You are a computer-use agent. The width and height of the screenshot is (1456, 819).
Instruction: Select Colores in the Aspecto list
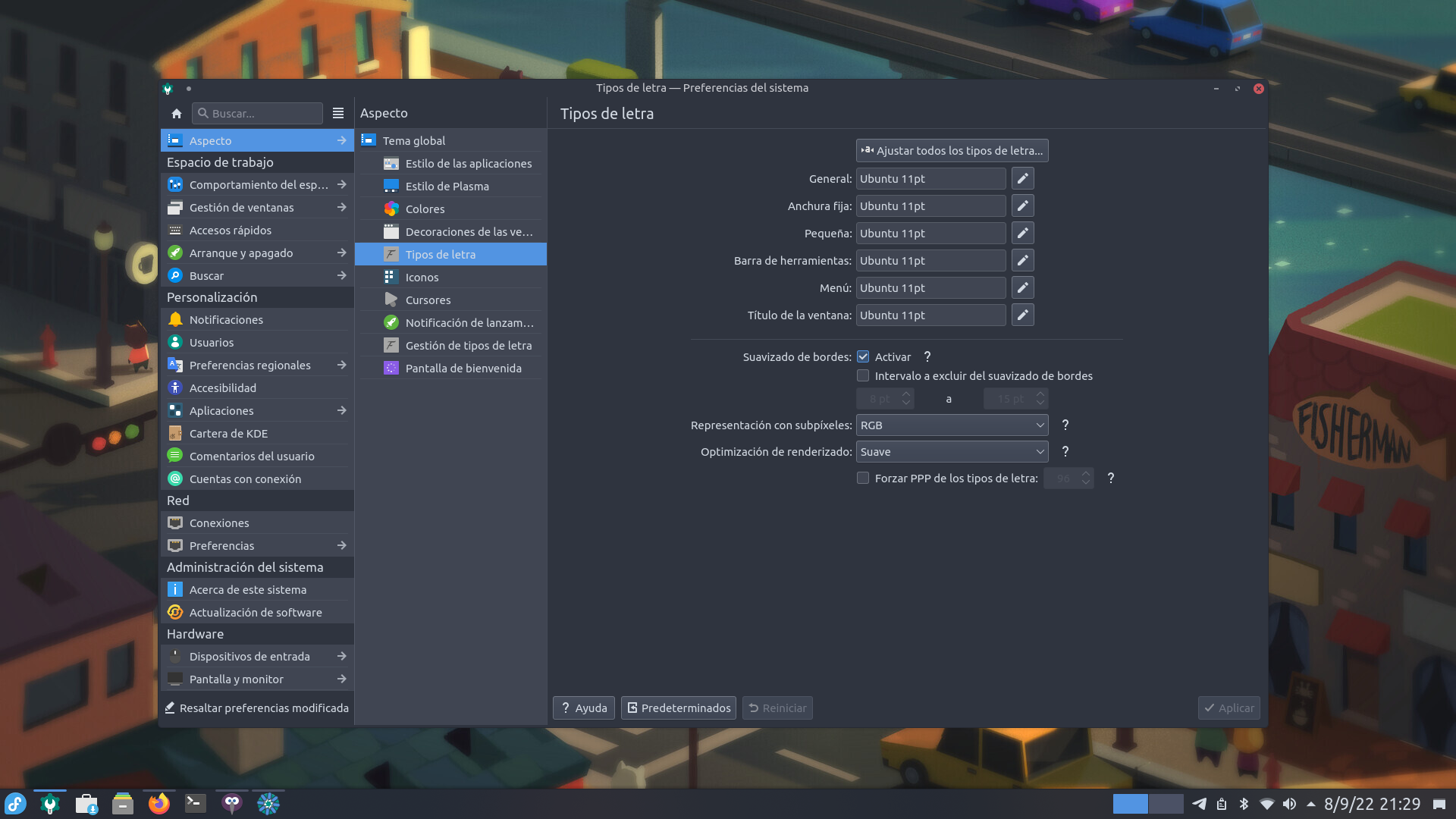425,209
